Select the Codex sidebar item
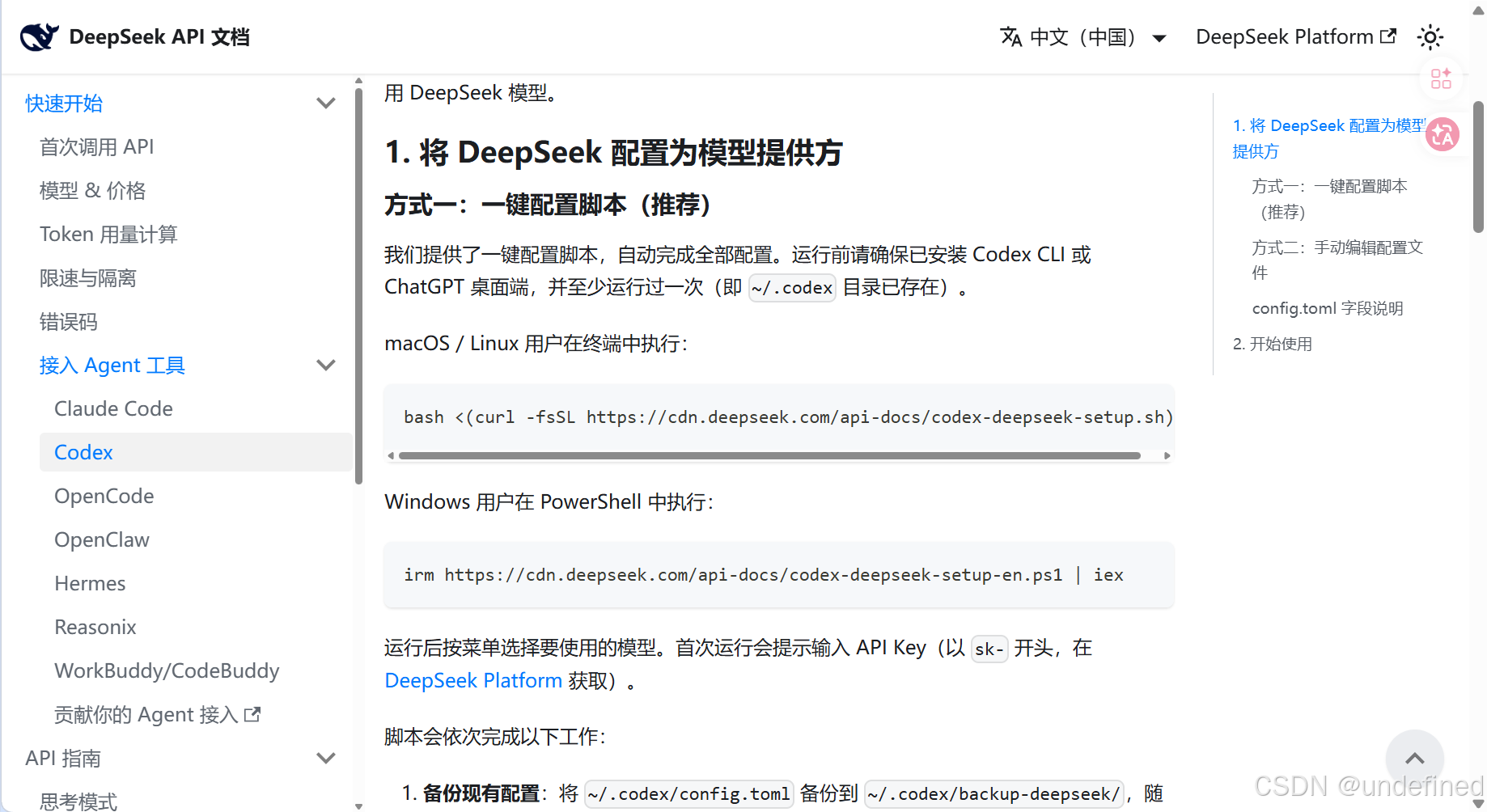1487x812 pixels. (196, 452)
